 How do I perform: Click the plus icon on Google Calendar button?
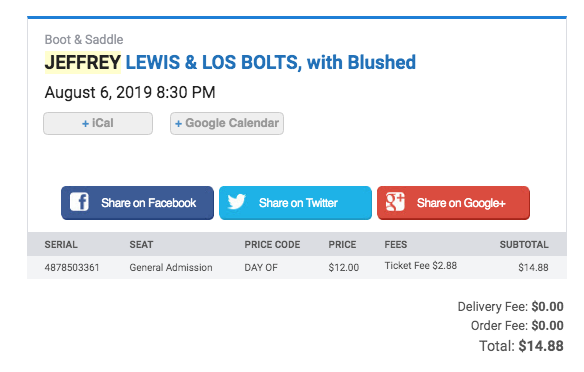coord(178,124)
